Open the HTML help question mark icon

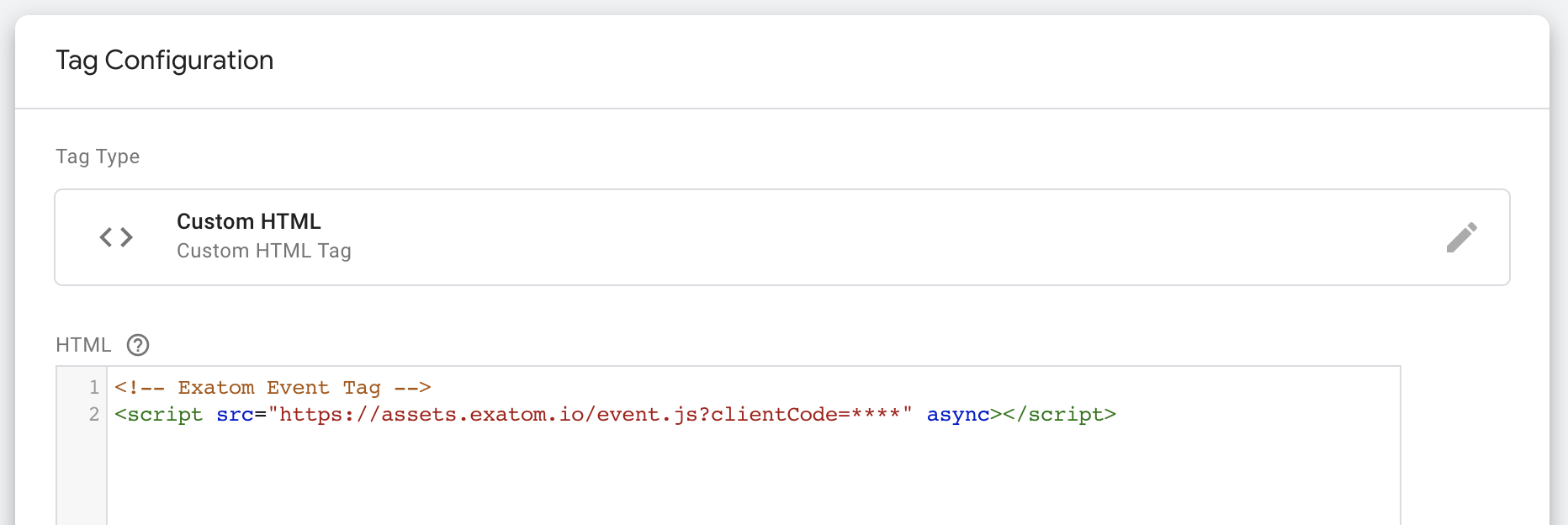click(138, 345)
